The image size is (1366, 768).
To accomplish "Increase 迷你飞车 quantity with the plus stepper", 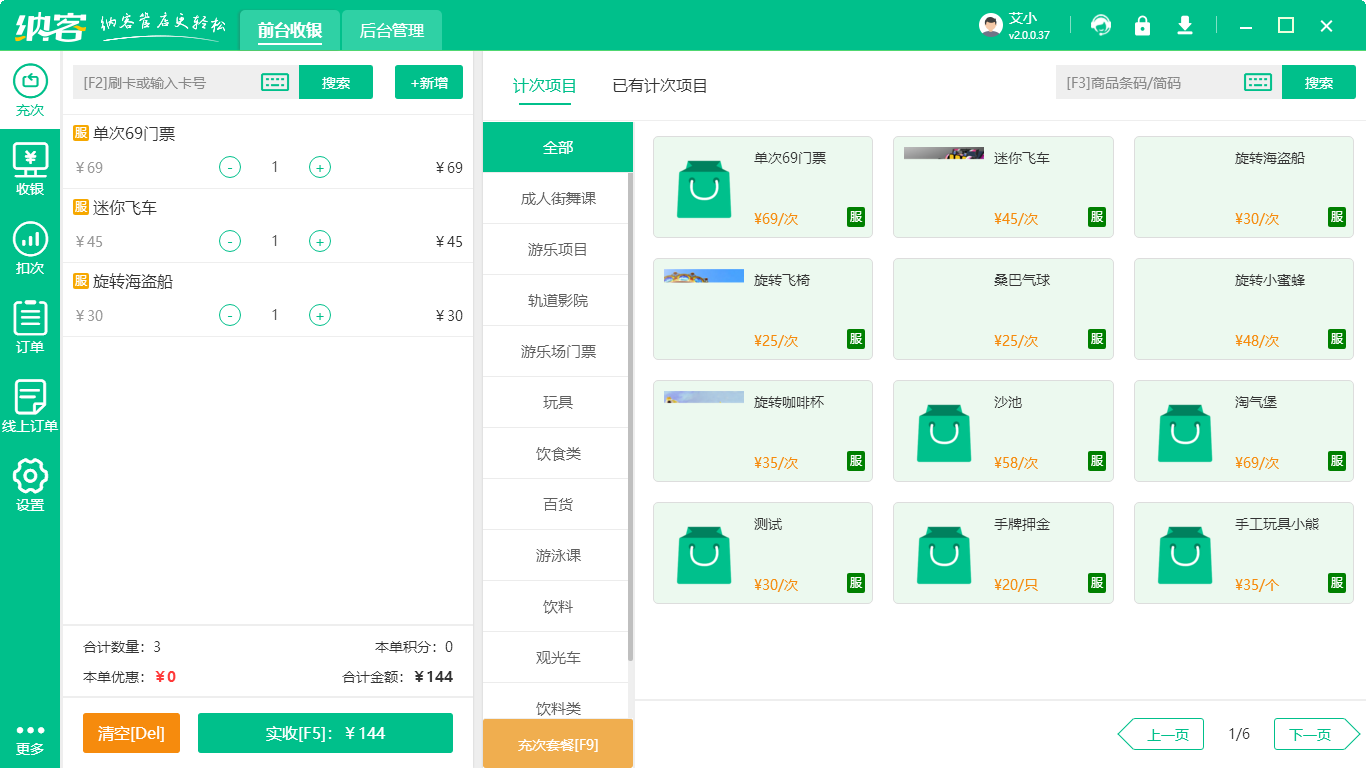I will (x=319, y=241).
